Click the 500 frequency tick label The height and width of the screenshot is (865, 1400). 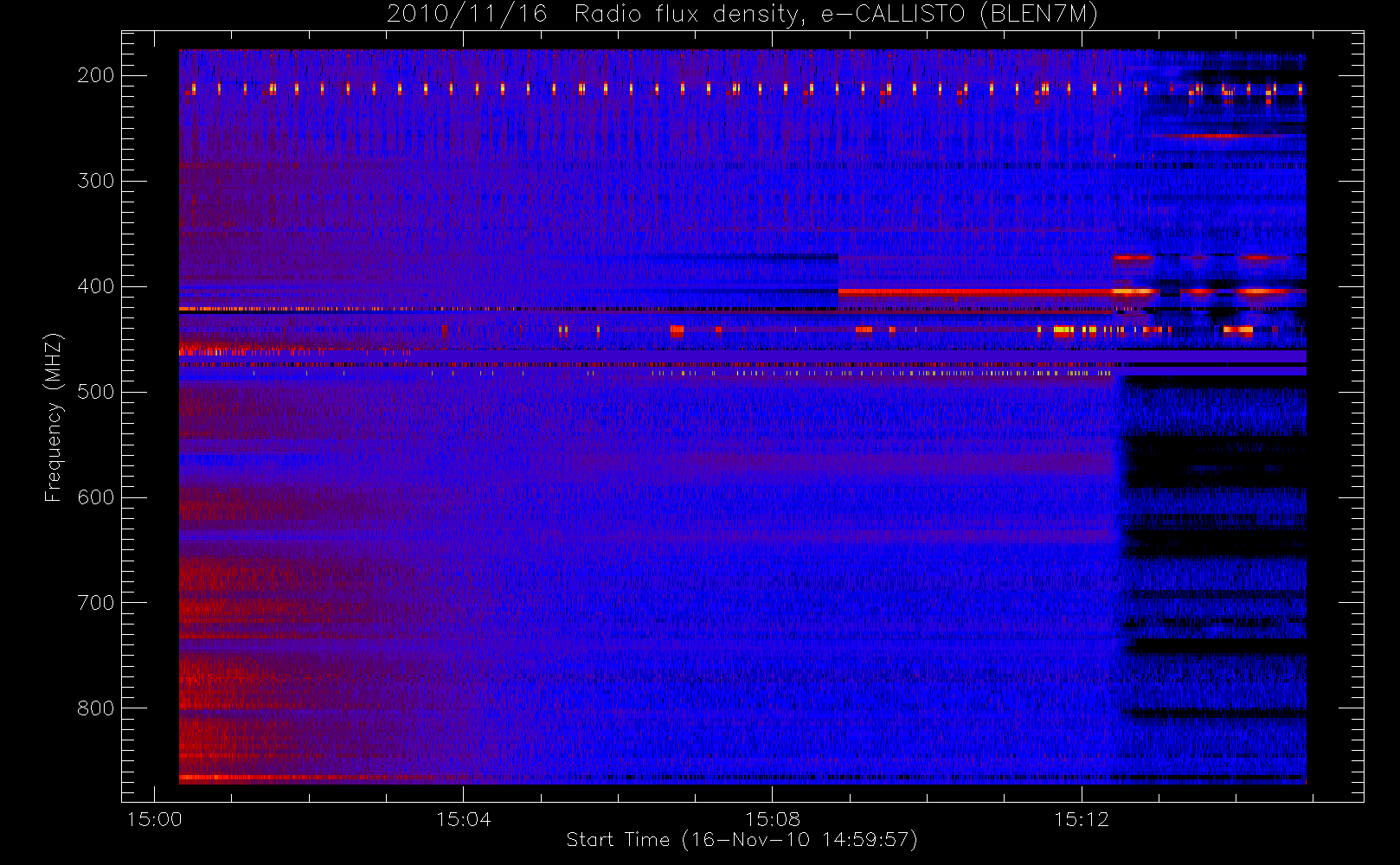[96, 392]
